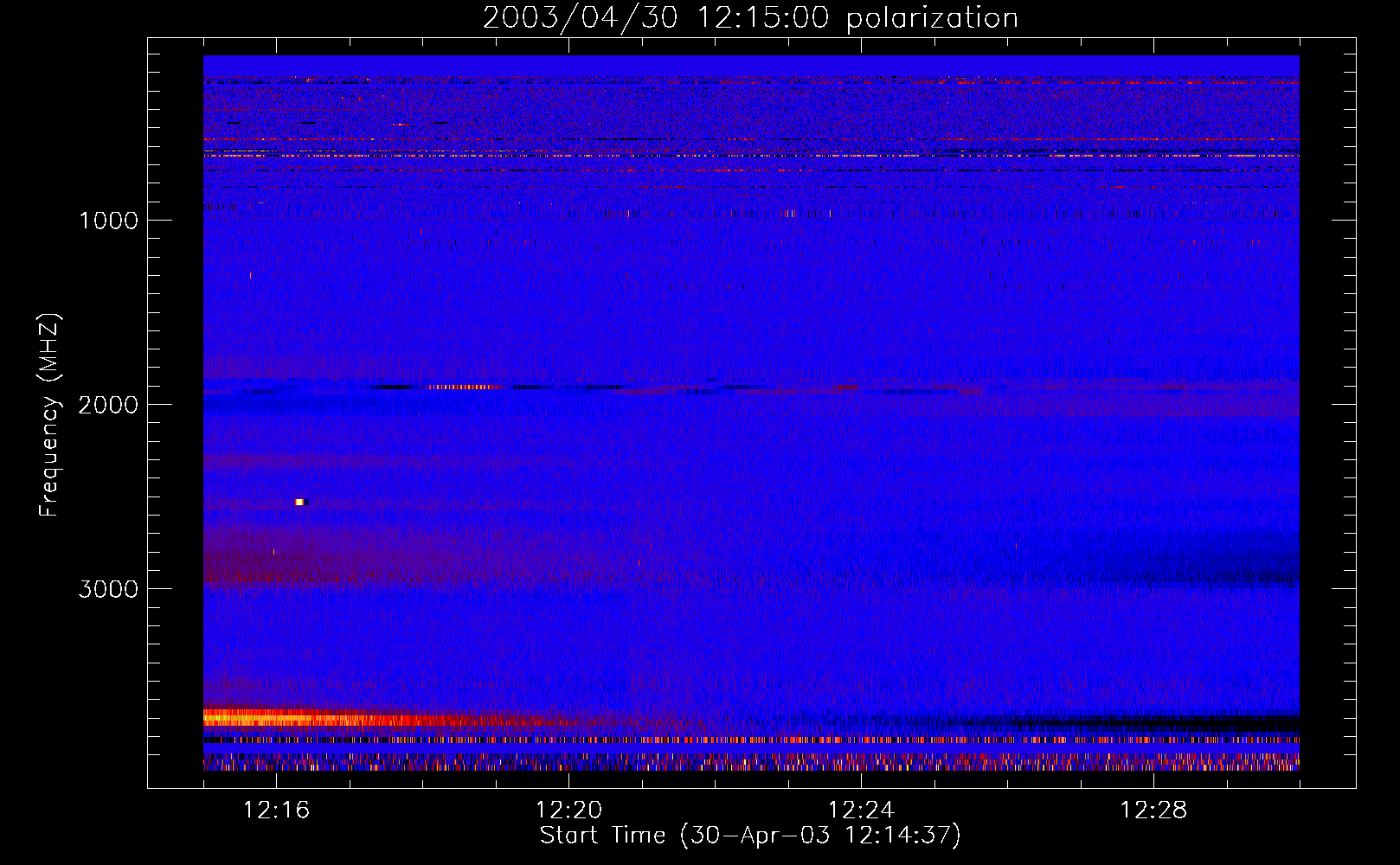Click the 2000 frequency tick label
Viewport: 1400px width, 865px height.
point(108,405)
